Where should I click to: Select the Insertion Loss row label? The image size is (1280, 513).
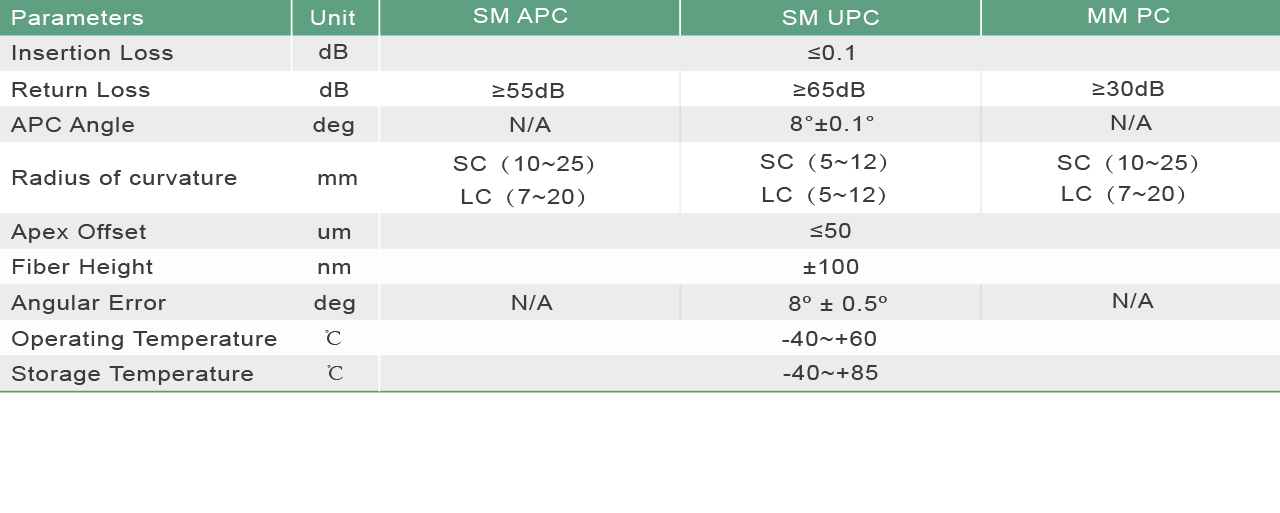point(92,53)
